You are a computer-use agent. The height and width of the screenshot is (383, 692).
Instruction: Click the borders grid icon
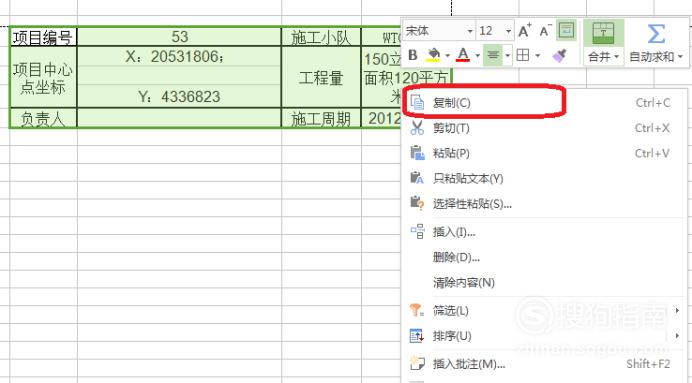point(523,55)
